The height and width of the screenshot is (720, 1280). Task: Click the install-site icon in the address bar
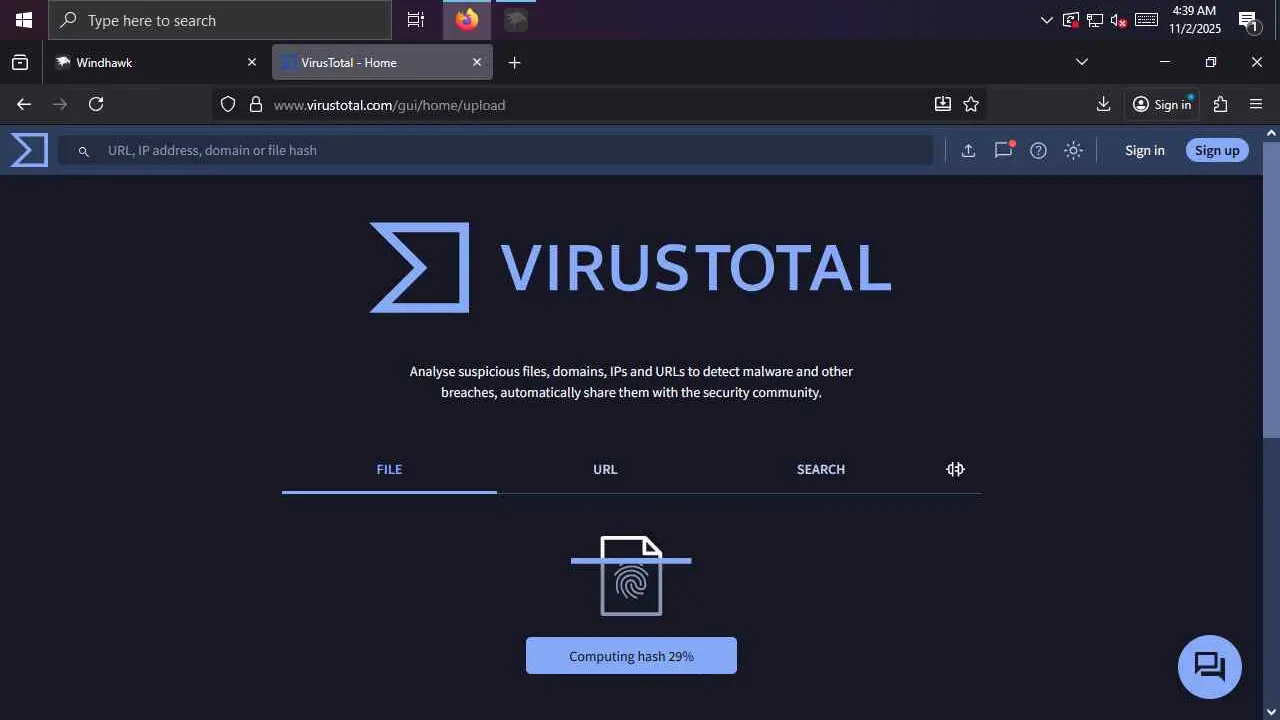coord(943,104)
